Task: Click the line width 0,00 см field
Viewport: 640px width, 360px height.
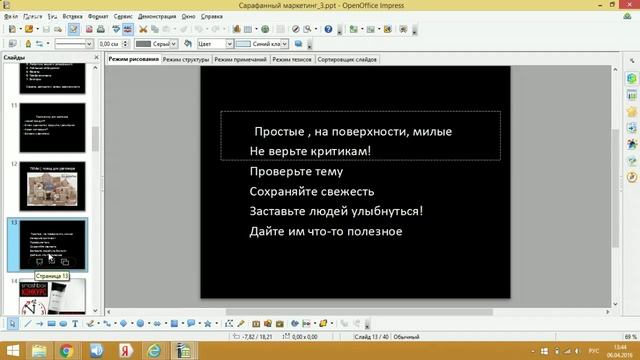Action: pos(109,44)
